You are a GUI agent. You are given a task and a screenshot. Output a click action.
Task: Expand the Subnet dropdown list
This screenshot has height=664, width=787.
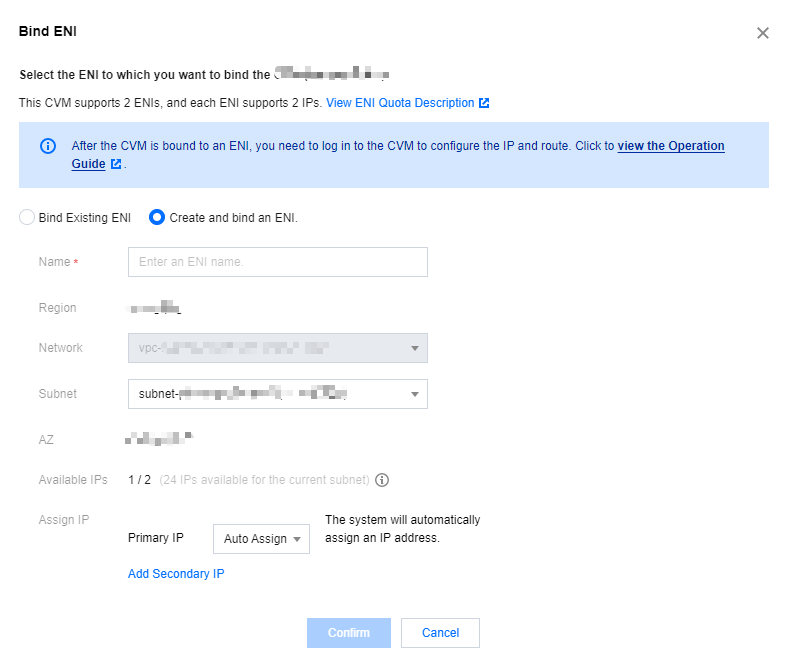(x=278, y=394)
